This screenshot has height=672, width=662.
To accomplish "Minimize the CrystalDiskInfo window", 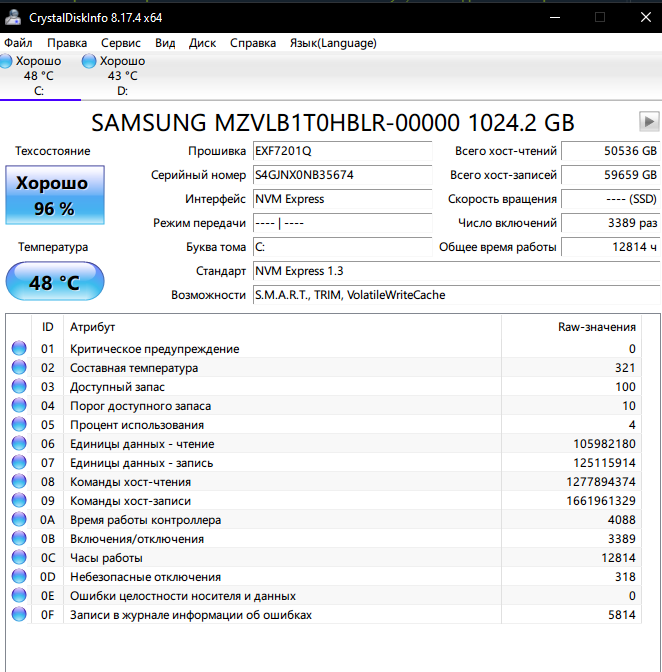I will point(555,17).
